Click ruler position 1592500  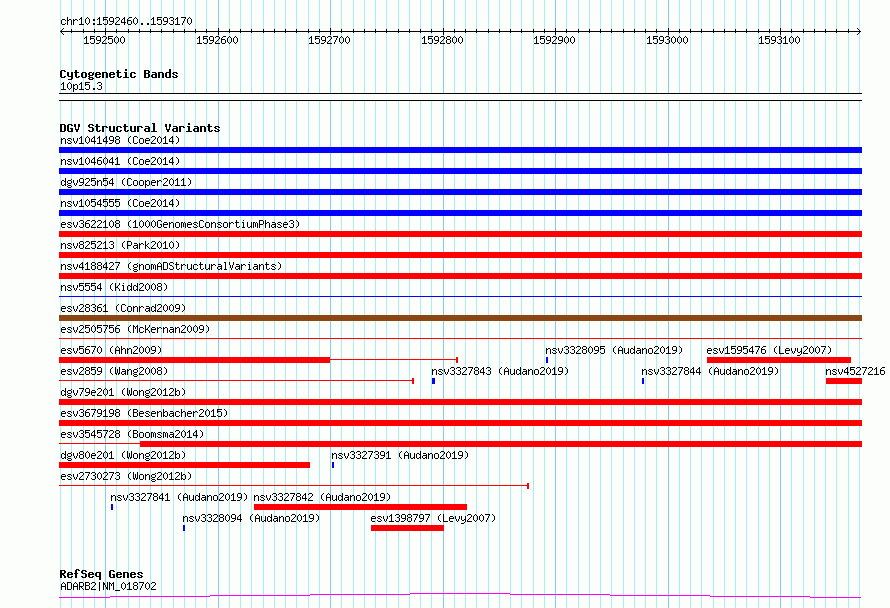pos(104,40)
